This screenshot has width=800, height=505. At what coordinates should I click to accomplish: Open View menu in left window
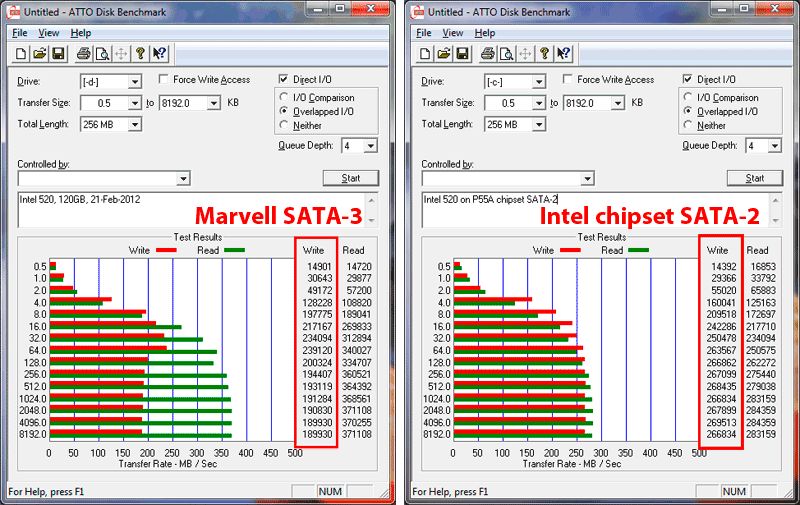48,33
